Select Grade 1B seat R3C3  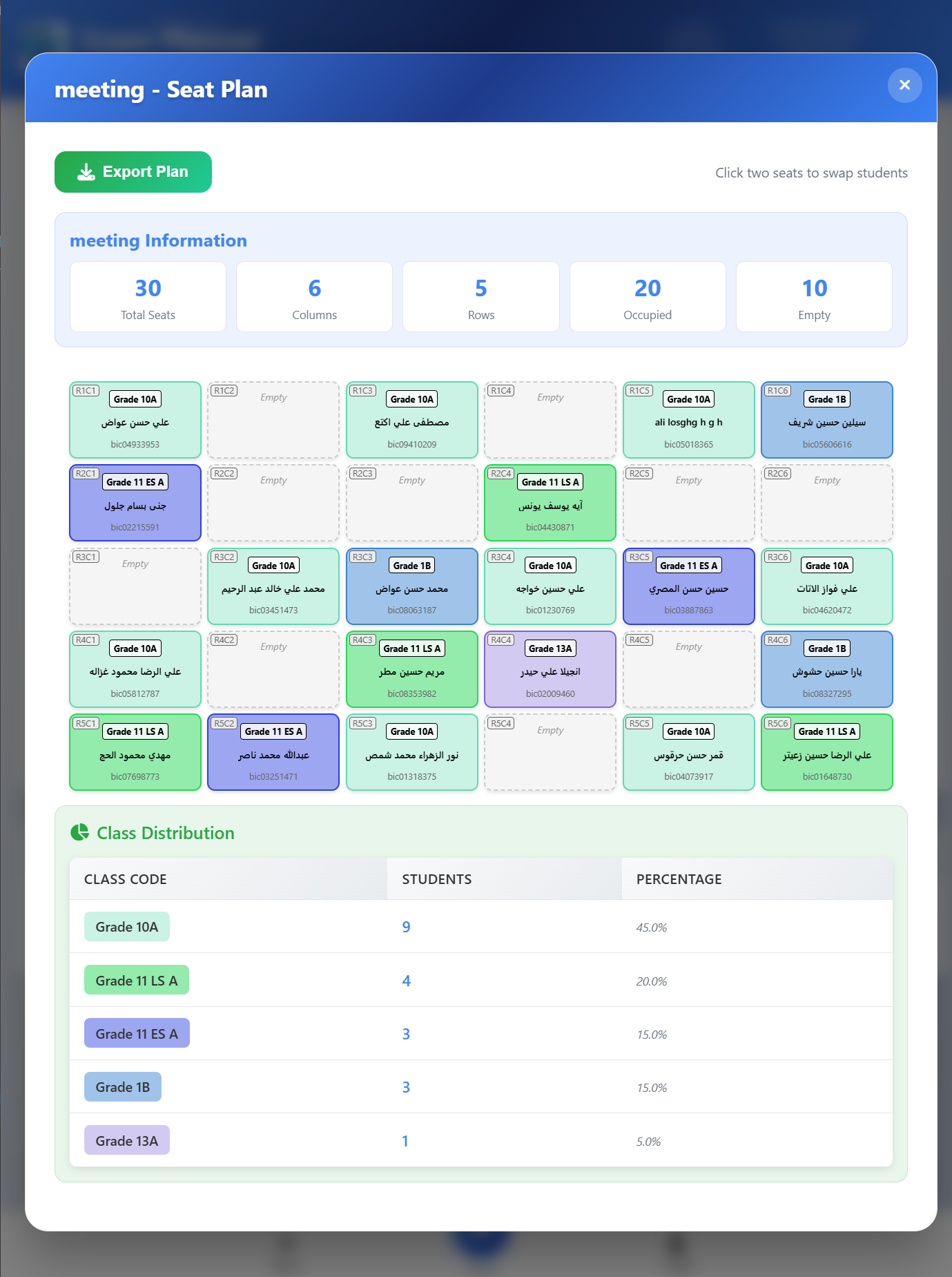coord(412,586)
